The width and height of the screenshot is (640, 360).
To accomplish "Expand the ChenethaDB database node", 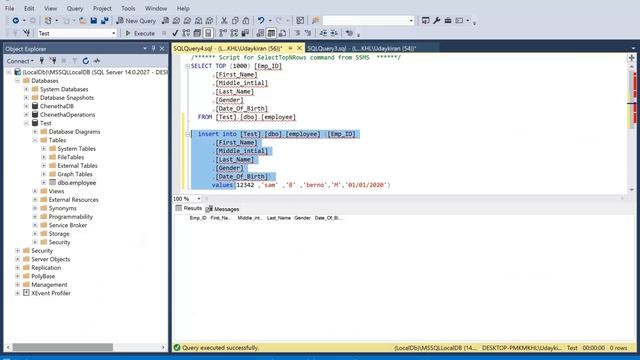I will (26, 106).
